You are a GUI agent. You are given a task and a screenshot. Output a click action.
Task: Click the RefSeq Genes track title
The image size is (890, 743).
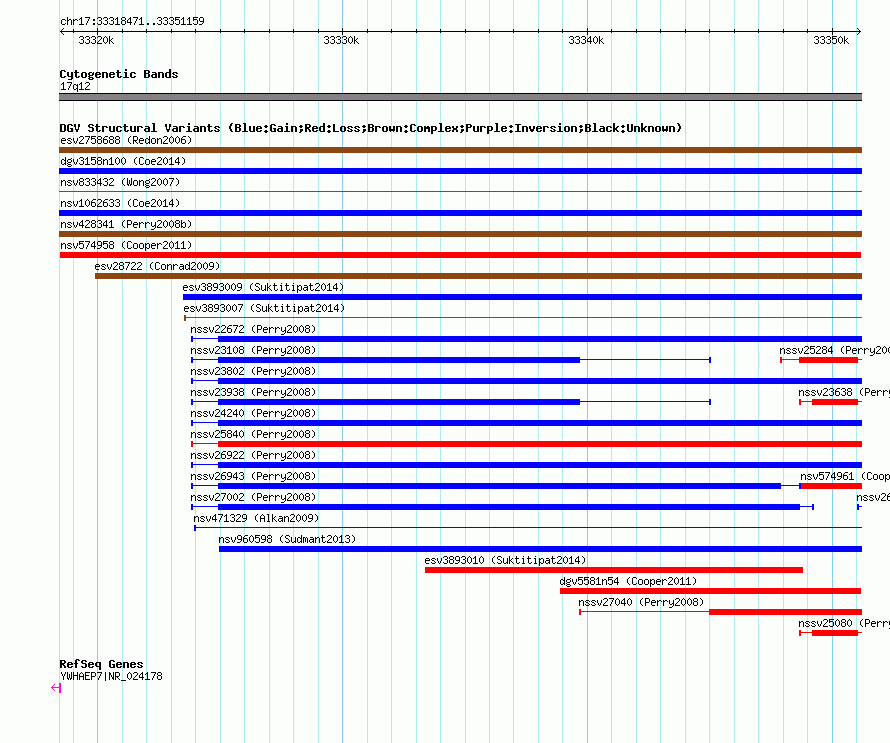pyautogui.click(x=102, y=664)
